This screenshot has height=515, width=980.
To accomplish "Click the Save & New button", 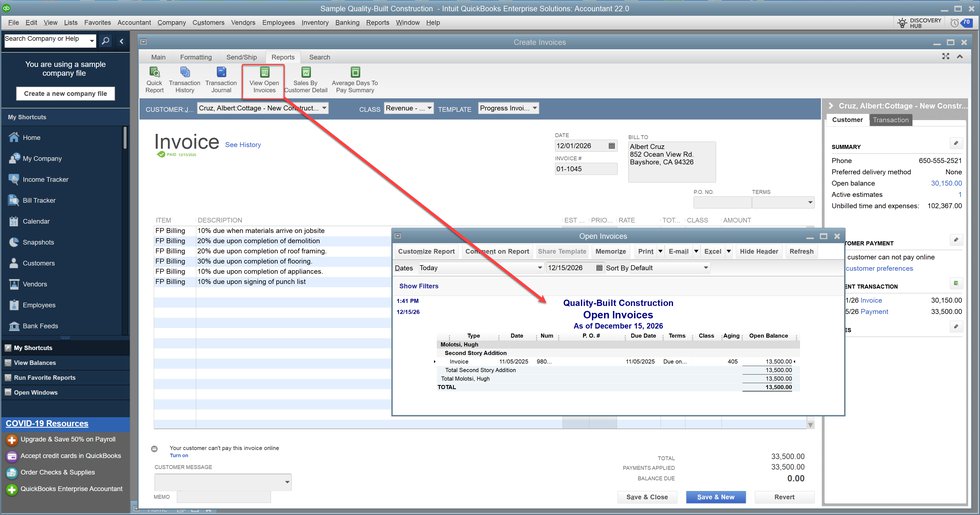I will [x=715, y=497].
